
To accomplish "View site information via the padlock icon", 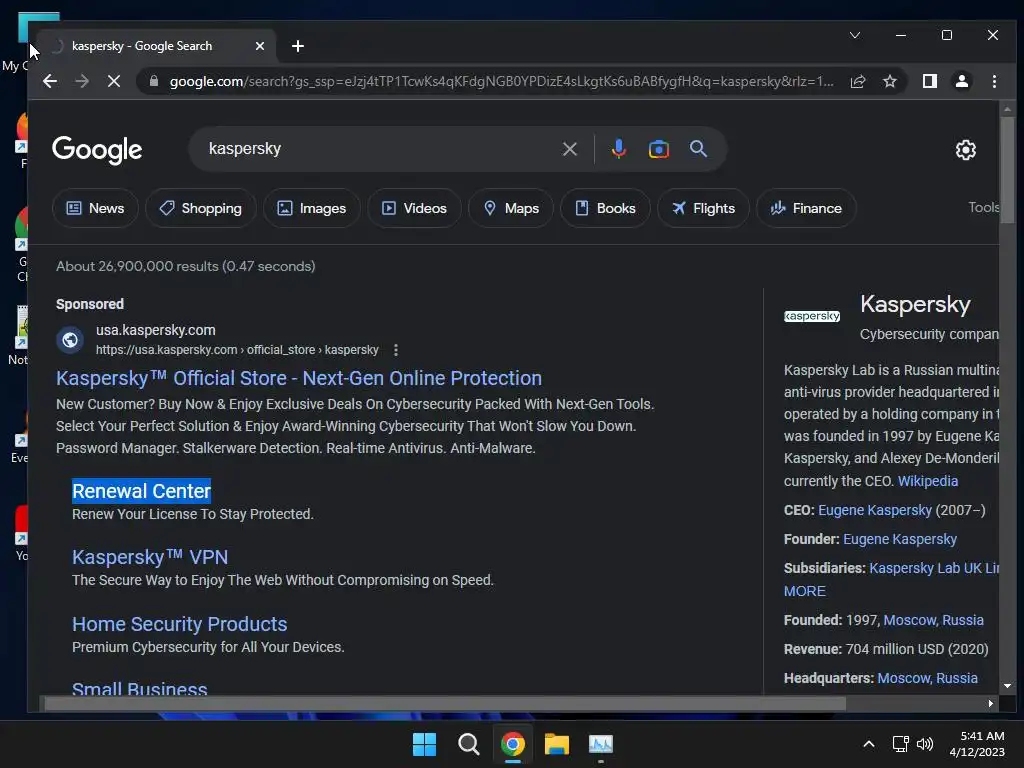I will pyautogui.click(x=154, y=81).
